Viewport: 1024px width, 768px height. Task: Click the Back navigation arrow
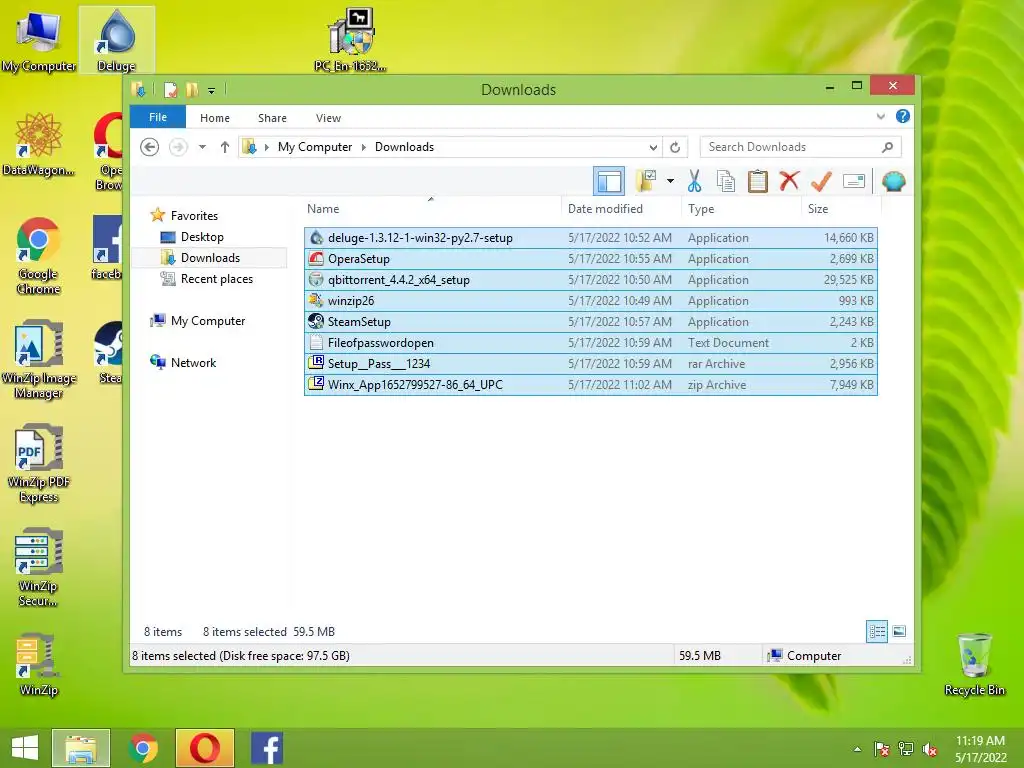point(150,147)
